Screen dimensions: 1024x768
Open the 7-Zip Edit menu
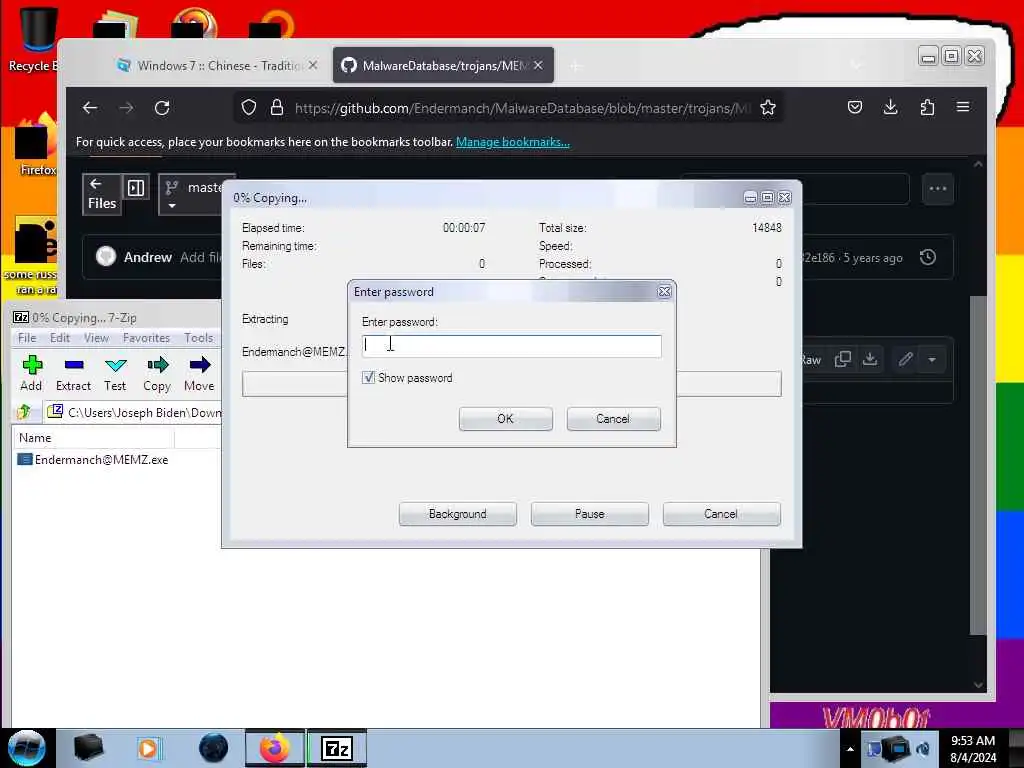pos(59,338)
